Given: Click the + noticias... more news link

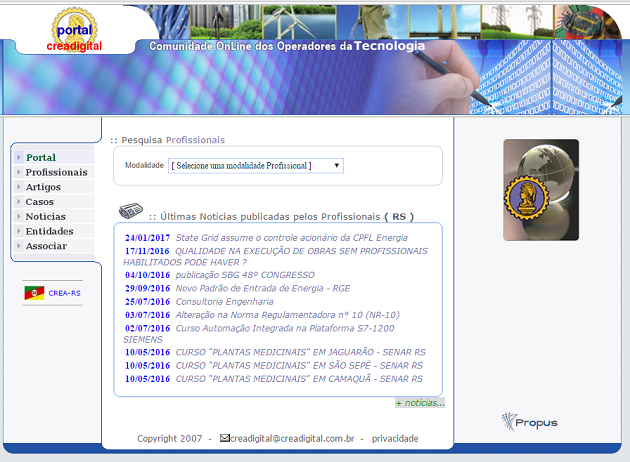Looking at the screenshot, I should (x=420, y=403).
